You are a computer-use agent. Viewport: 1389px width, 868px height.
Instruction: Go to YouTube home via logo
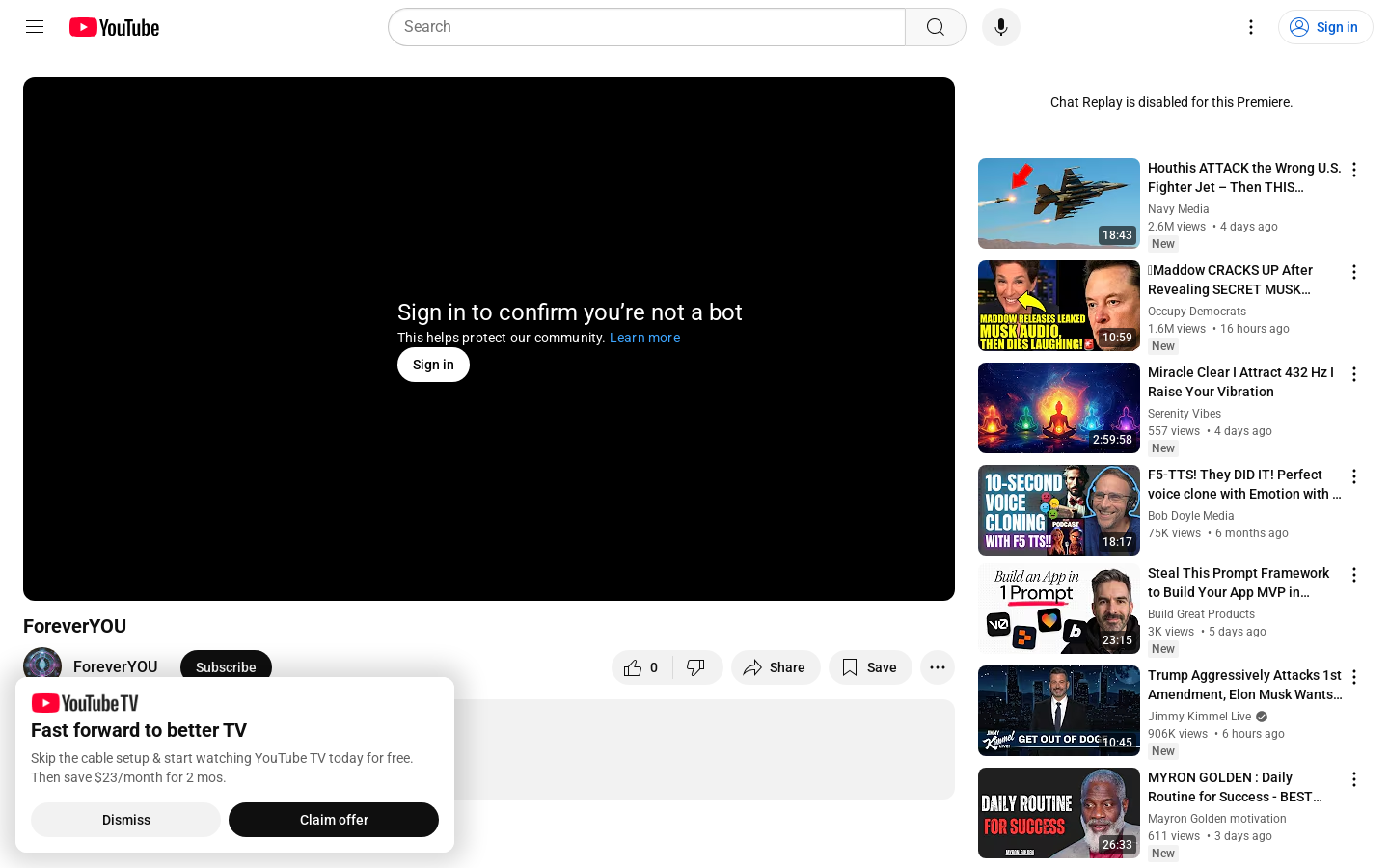pyautogui.click(x=114, y=27)
